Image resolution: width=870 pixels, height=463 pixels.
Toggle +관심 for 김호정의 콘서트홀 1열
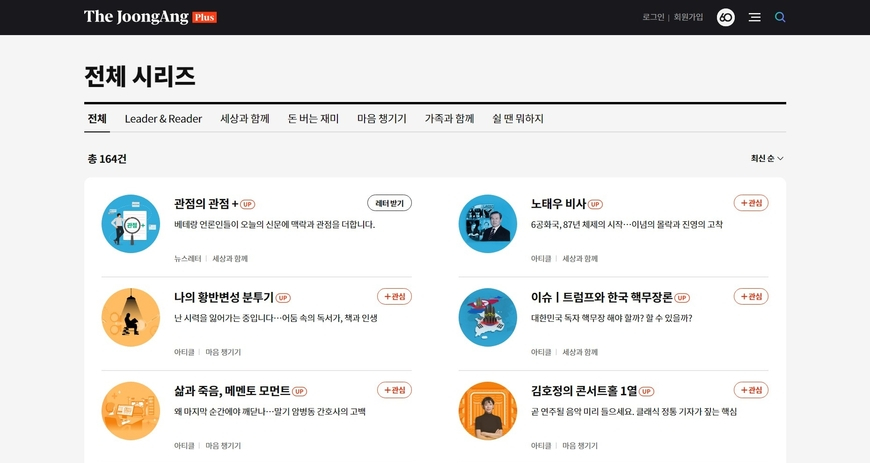coord(751,390)
